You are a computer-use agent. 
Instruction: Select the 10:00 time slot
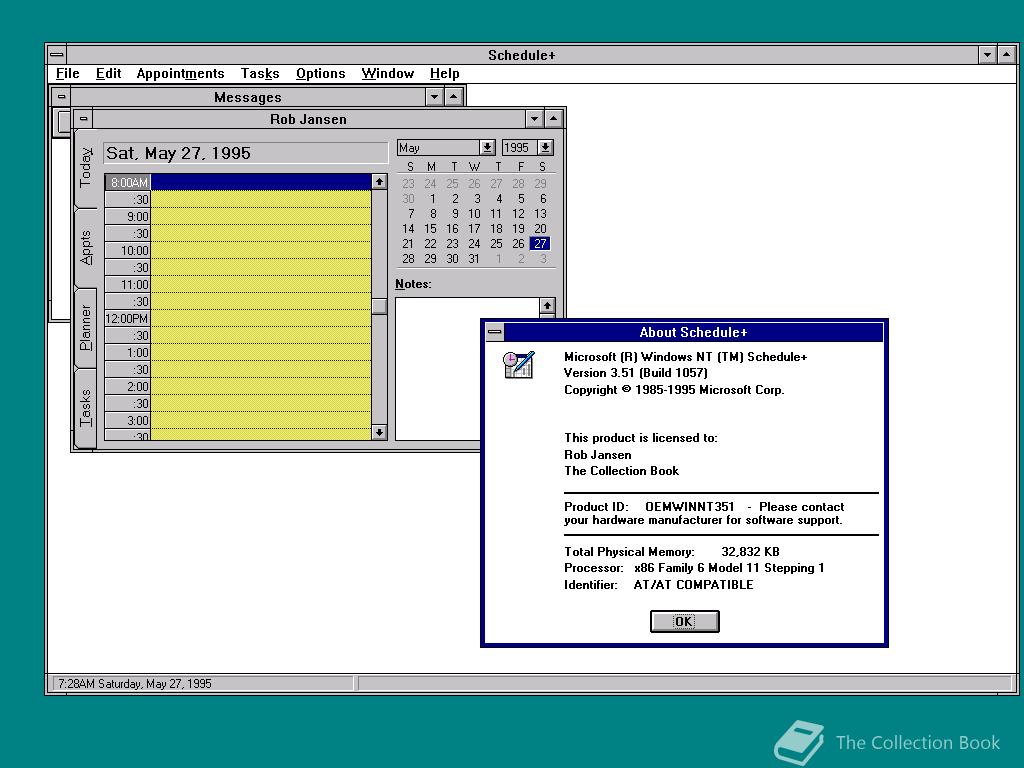238,250
